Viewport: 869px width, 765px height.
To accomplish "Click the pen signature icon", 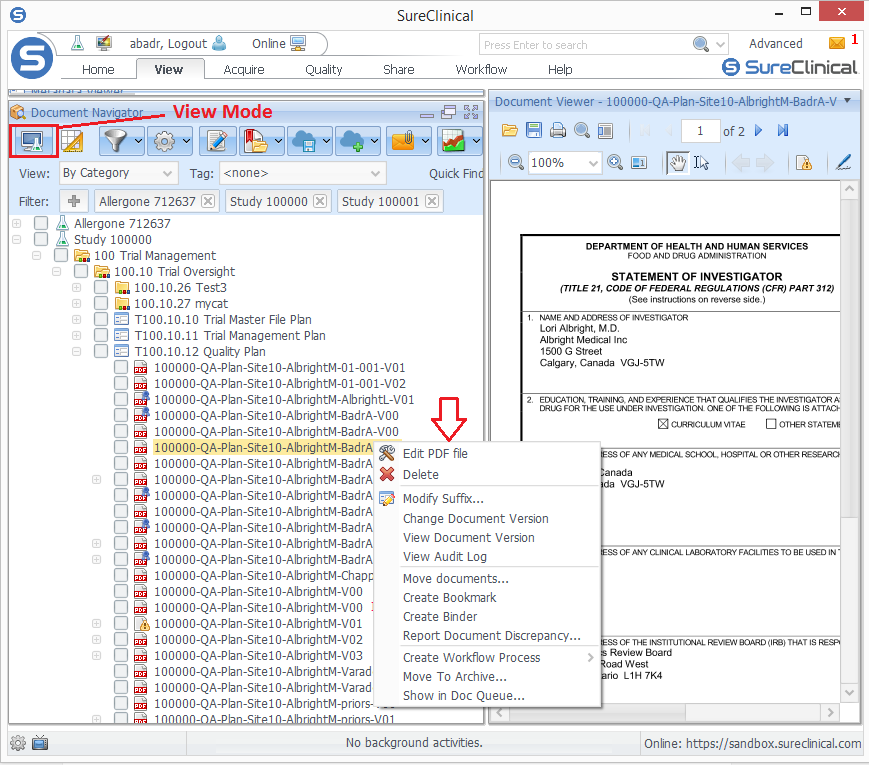I will pos(844,162).
